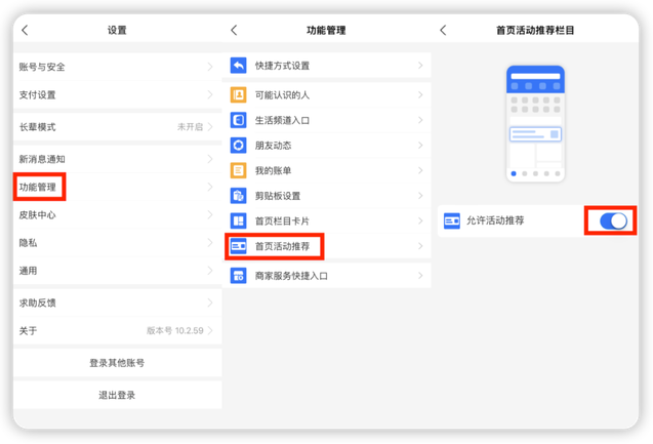Click 商家服务快捷入口 label
653x444 pixels.
[291, 276]
